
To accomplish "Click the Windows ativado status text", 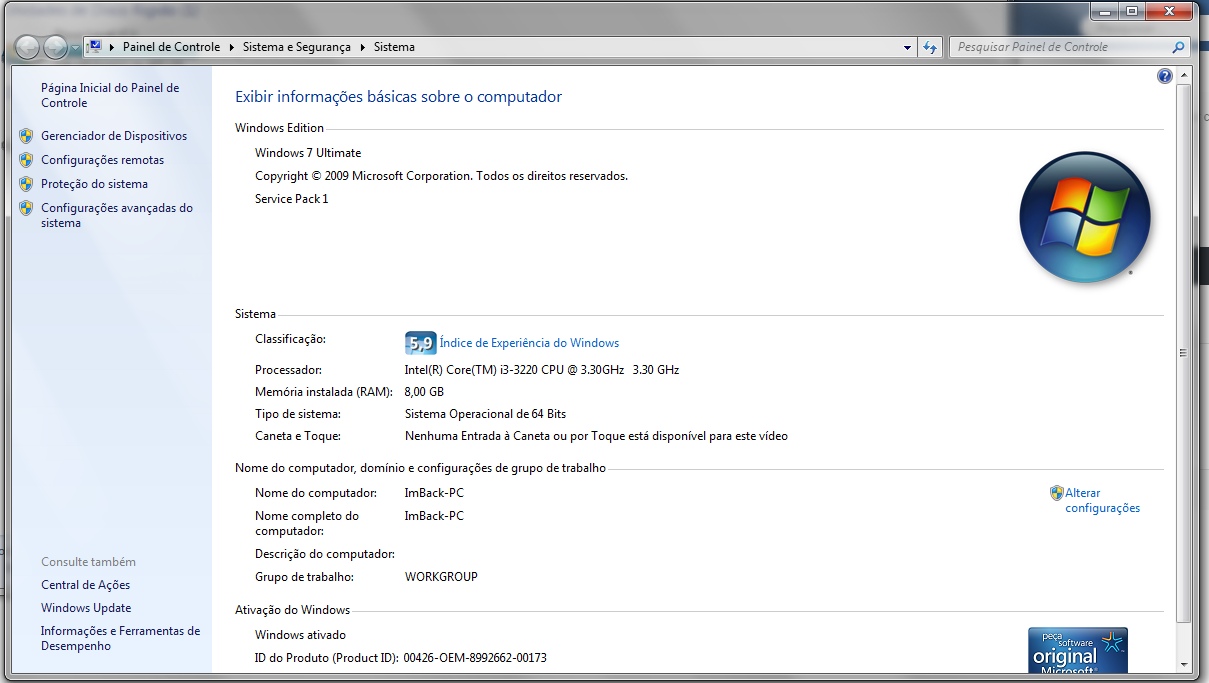I will pyautogui.click(x=300, y=635).
